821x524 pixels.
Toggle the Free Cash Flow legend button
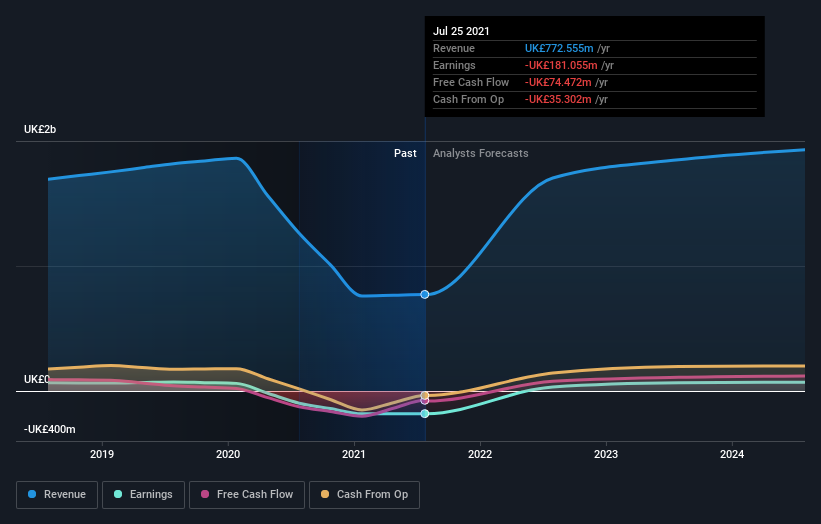click(247, 495)
